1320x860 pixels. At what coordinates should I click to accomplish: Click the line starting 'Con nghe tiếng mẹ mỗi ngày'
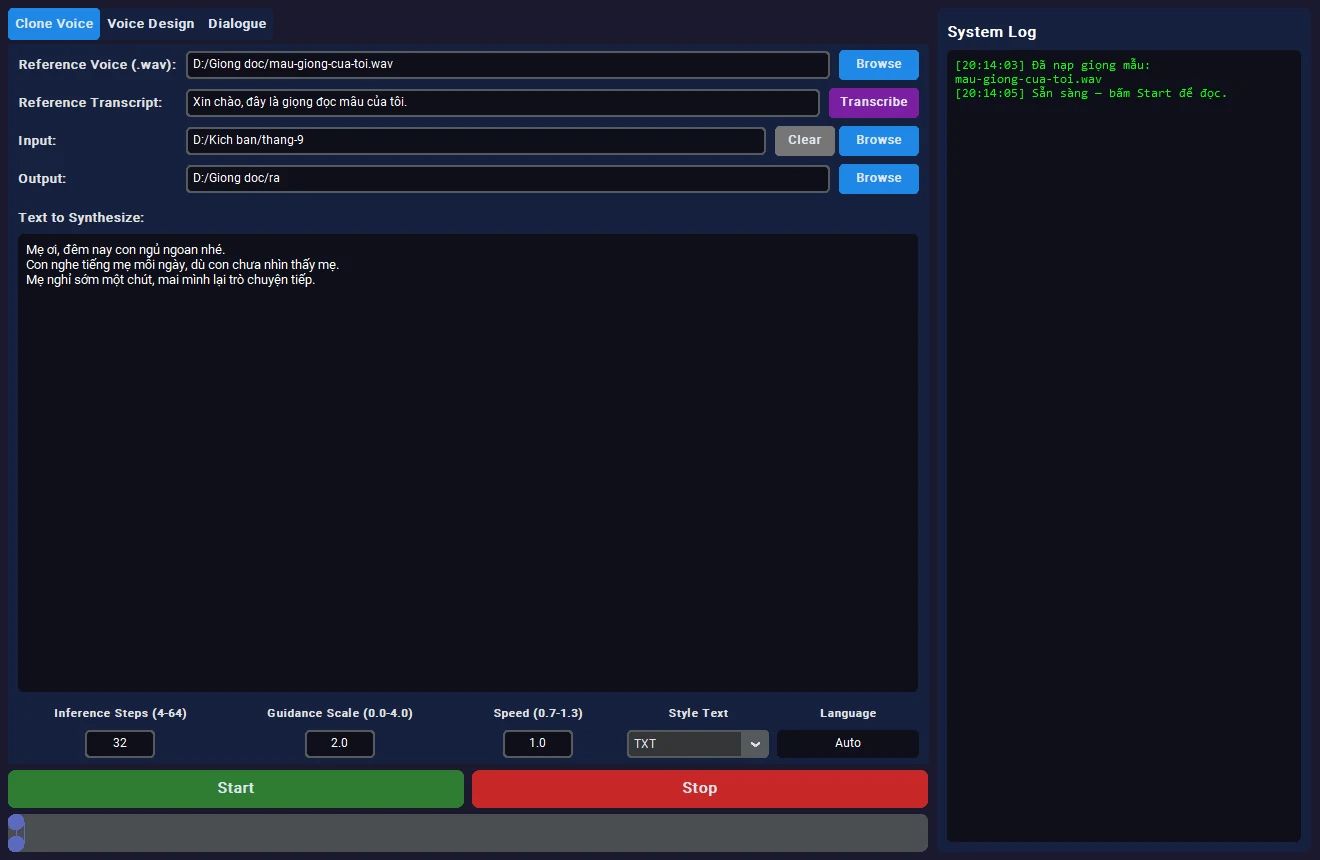click(183, 265)
